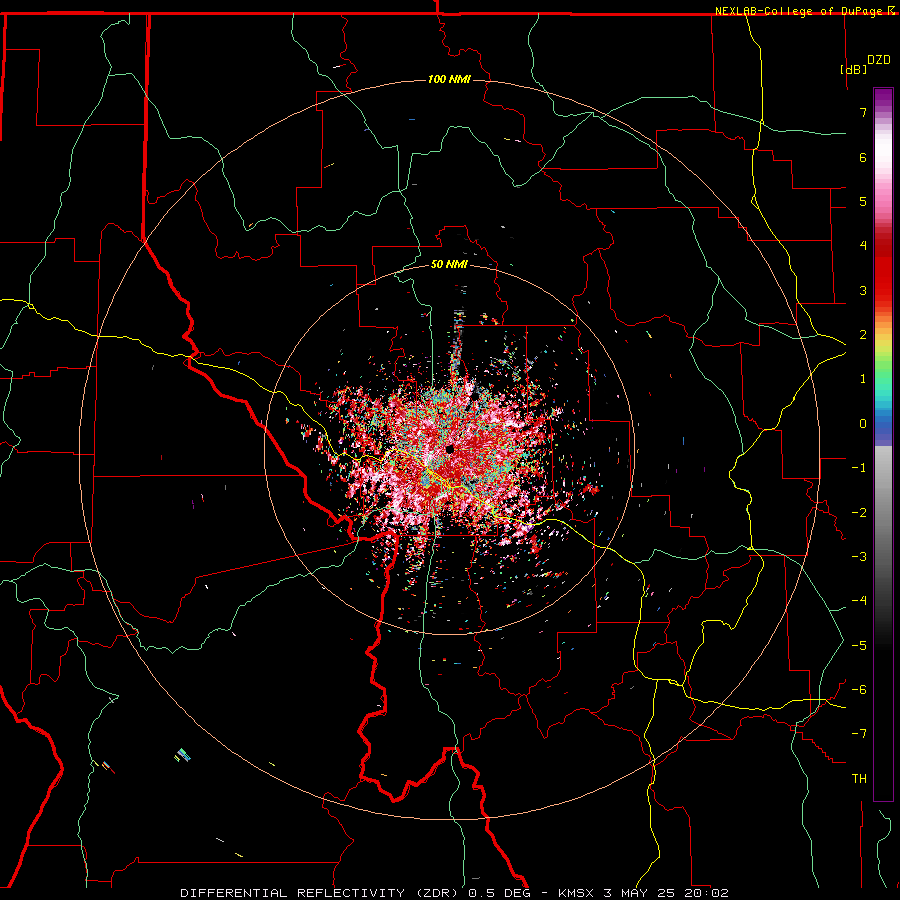Click the "50 NMI" range ring label

(449, 264)
